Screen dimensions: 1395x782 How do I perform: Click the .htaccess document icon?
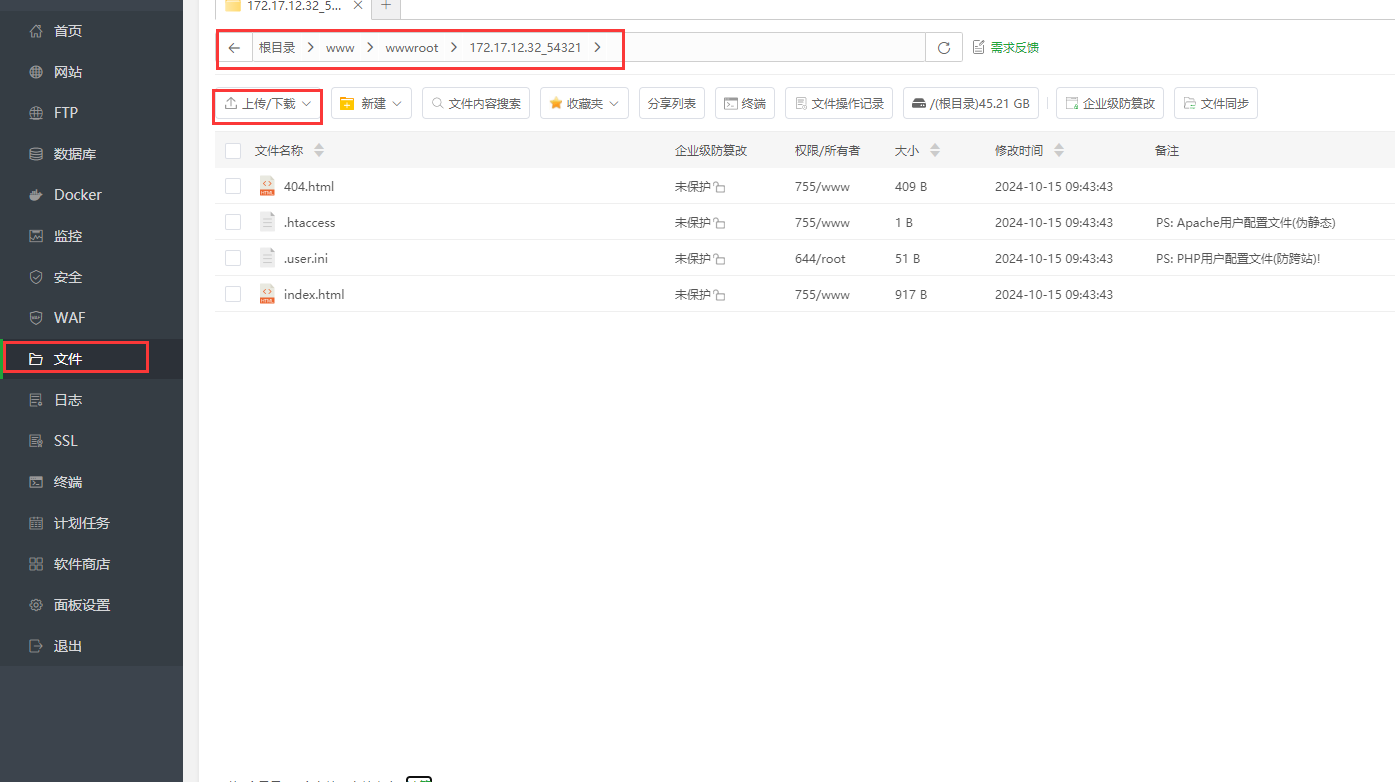(x=267, y=222)
